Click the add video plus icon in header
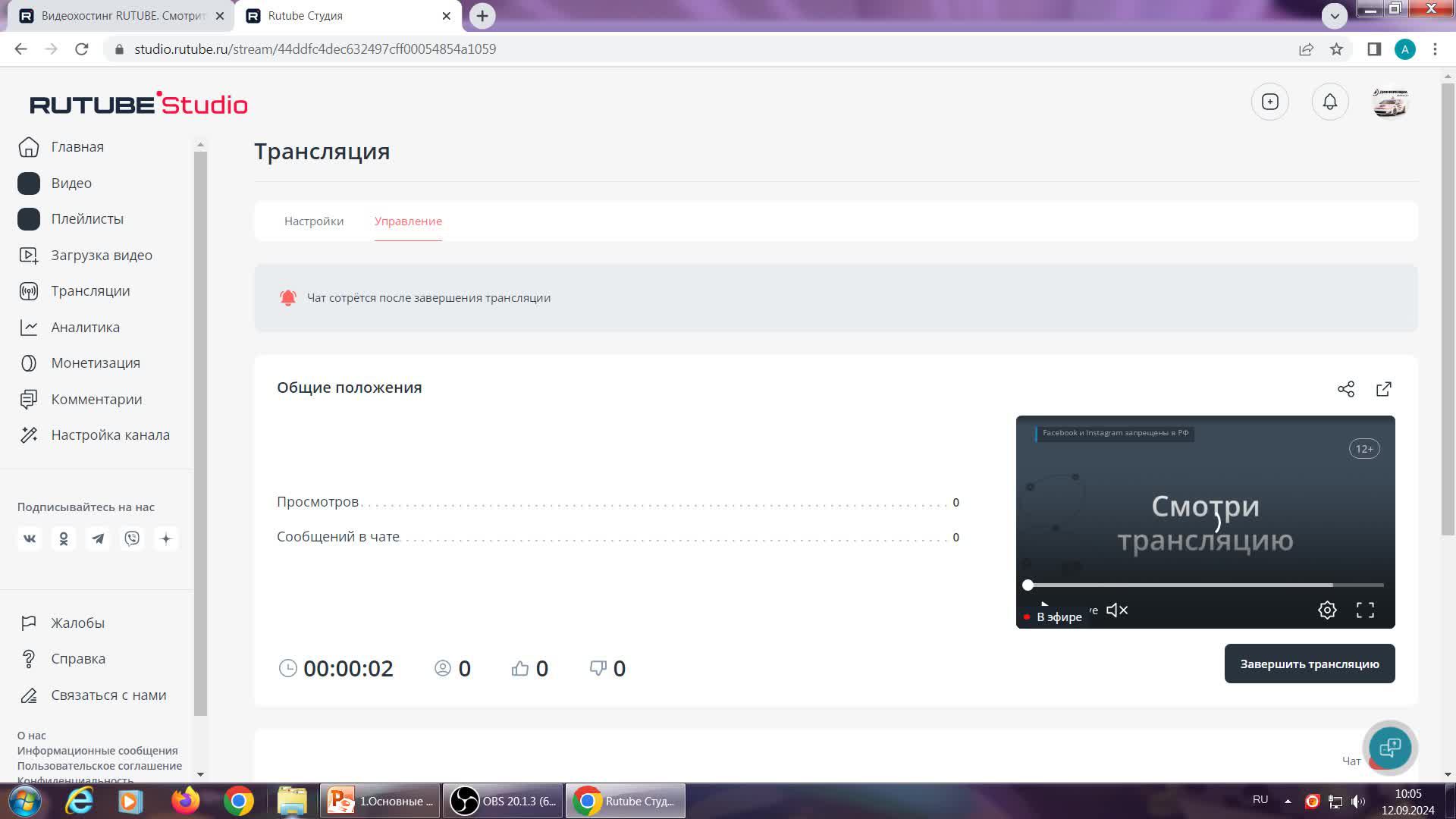1456x819 pixels. (x=1270, y=102)
